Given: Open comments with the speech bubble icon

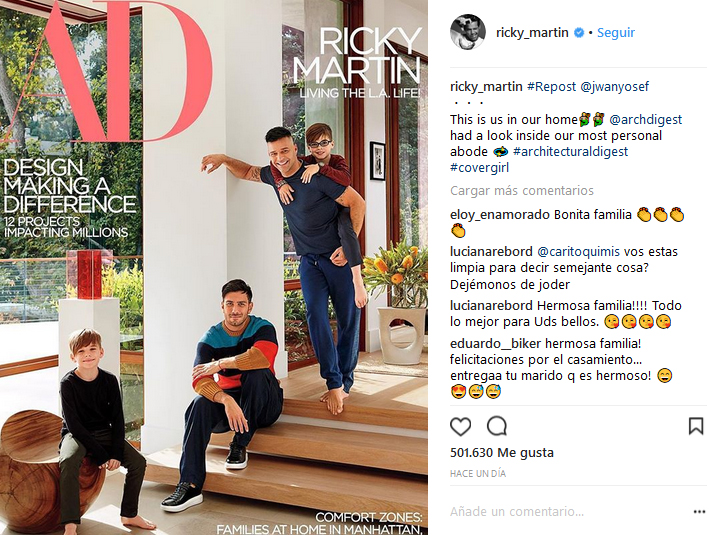Looking at the screenshot, I should (x=497, y=426).
